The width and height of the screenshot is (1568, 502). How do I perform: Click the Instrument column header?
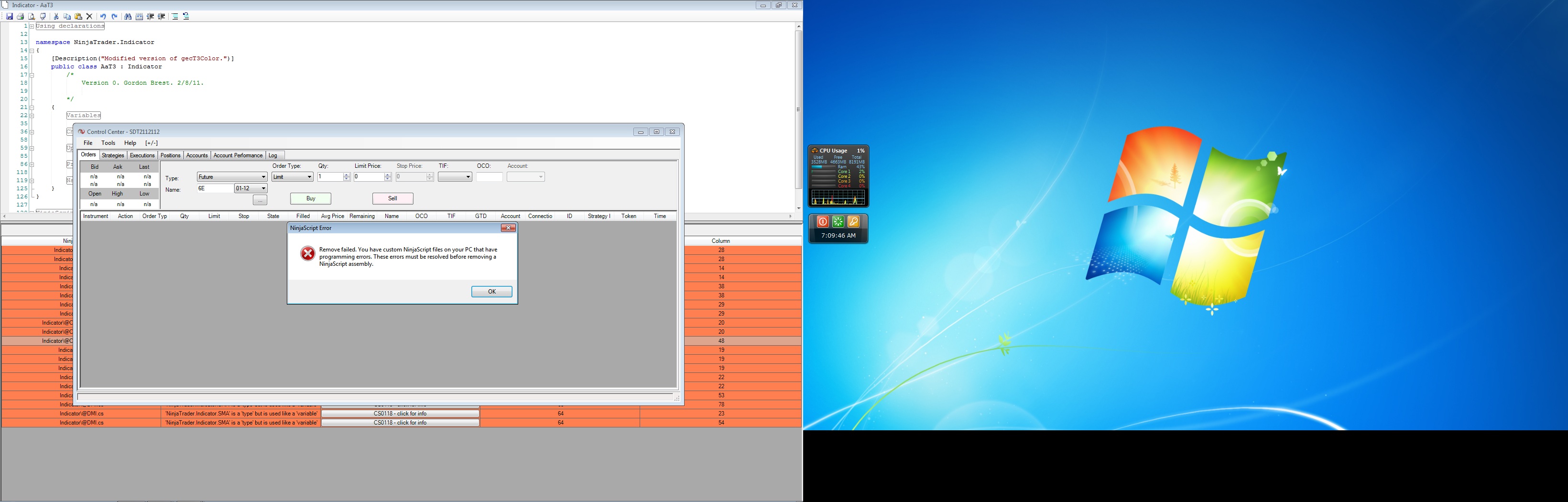tap(96, 216)
